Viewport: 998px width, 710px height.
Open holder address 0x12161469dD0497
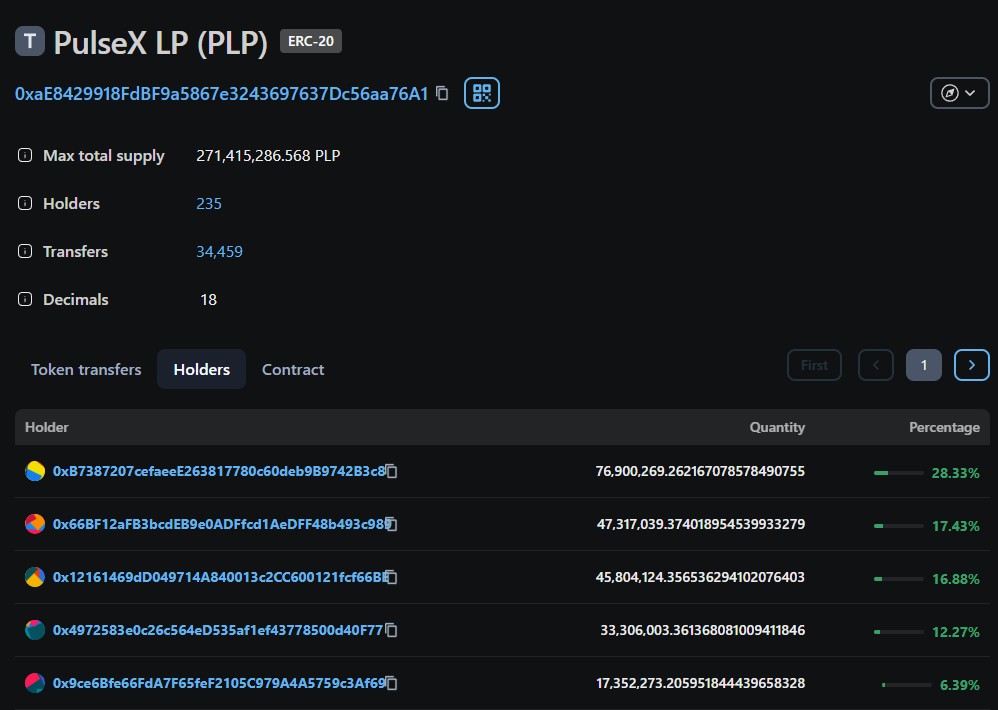tap(220, 577)
